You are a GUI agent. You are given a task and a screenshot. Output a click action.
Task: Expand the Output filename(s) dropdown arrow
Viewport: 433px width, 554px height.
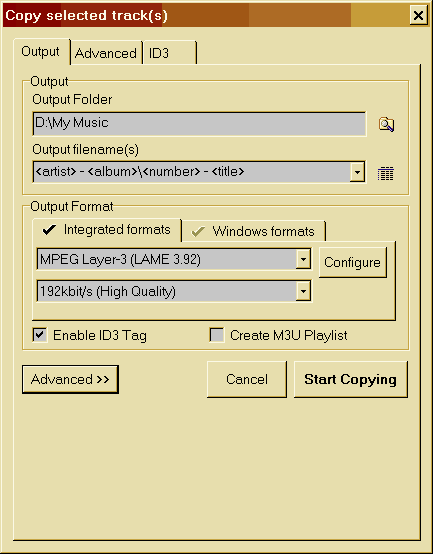click(357, 172)
